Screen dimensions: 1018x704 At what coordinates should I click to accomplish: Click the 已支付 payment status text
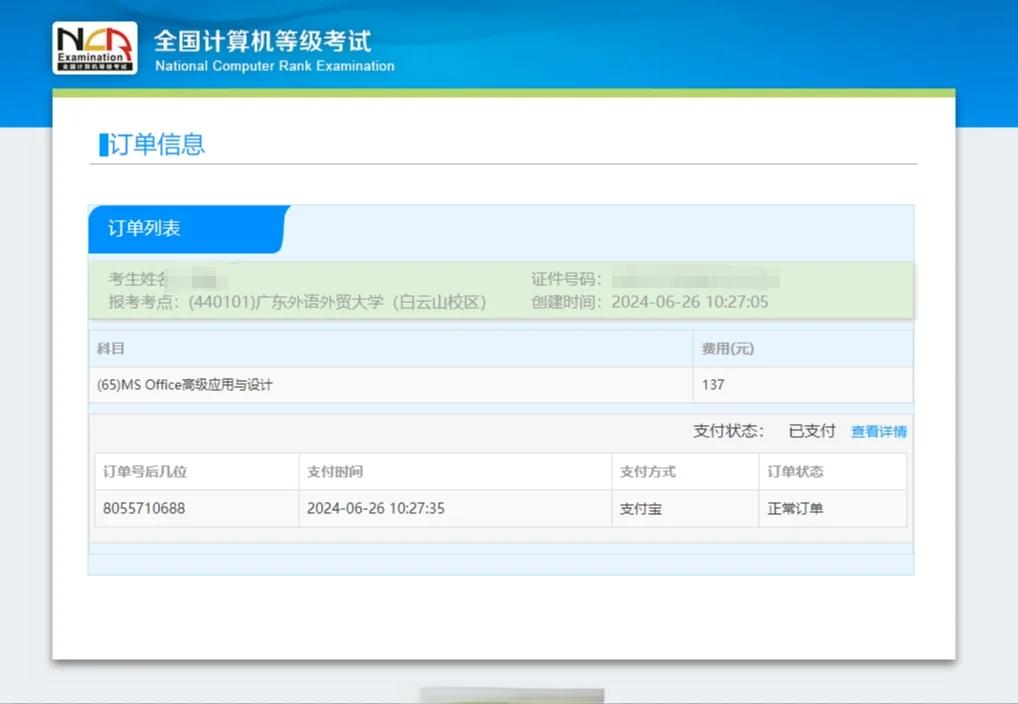(x=811, y=431)
